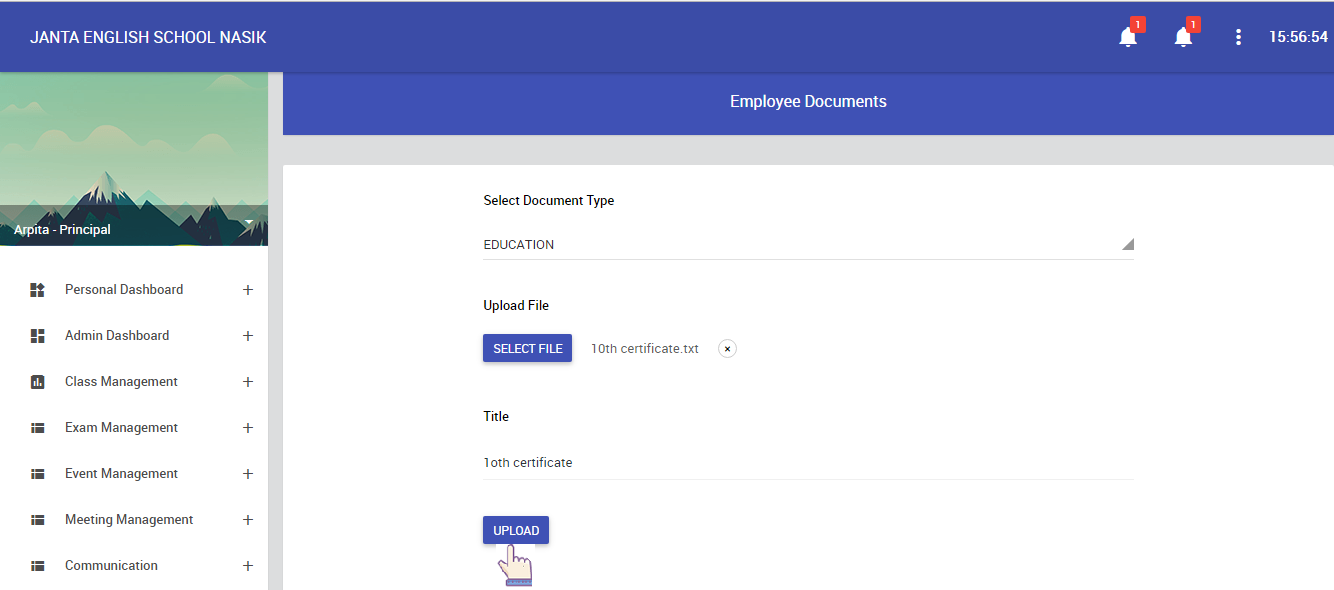The image size is (1334, 590).
Task: Expand the Arpita - Principal profile arrow
Action: [x=248, y=222]
